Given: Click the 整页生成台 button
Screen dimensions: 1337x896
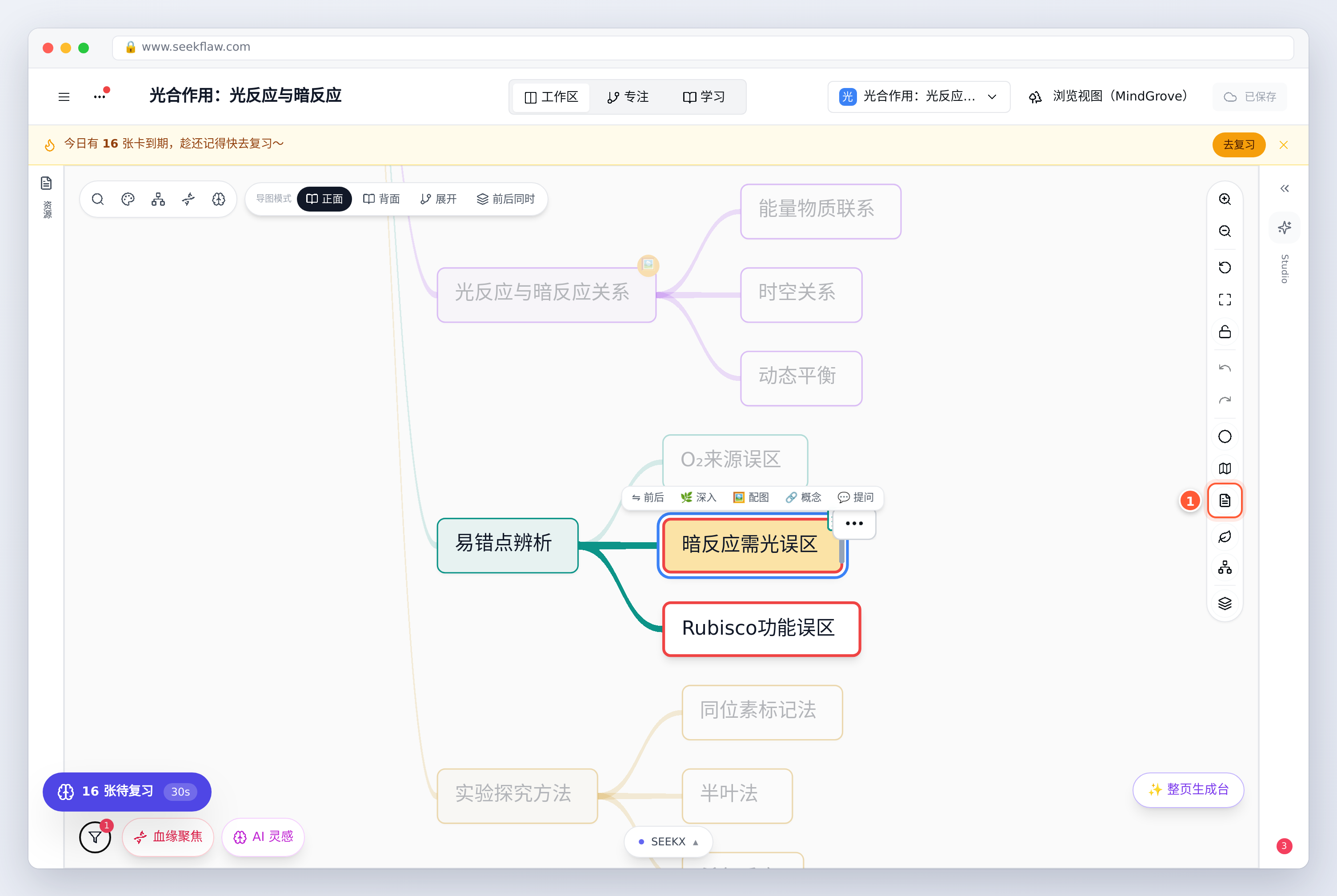Looking at the screenshot, I should tap(1188, 790).
